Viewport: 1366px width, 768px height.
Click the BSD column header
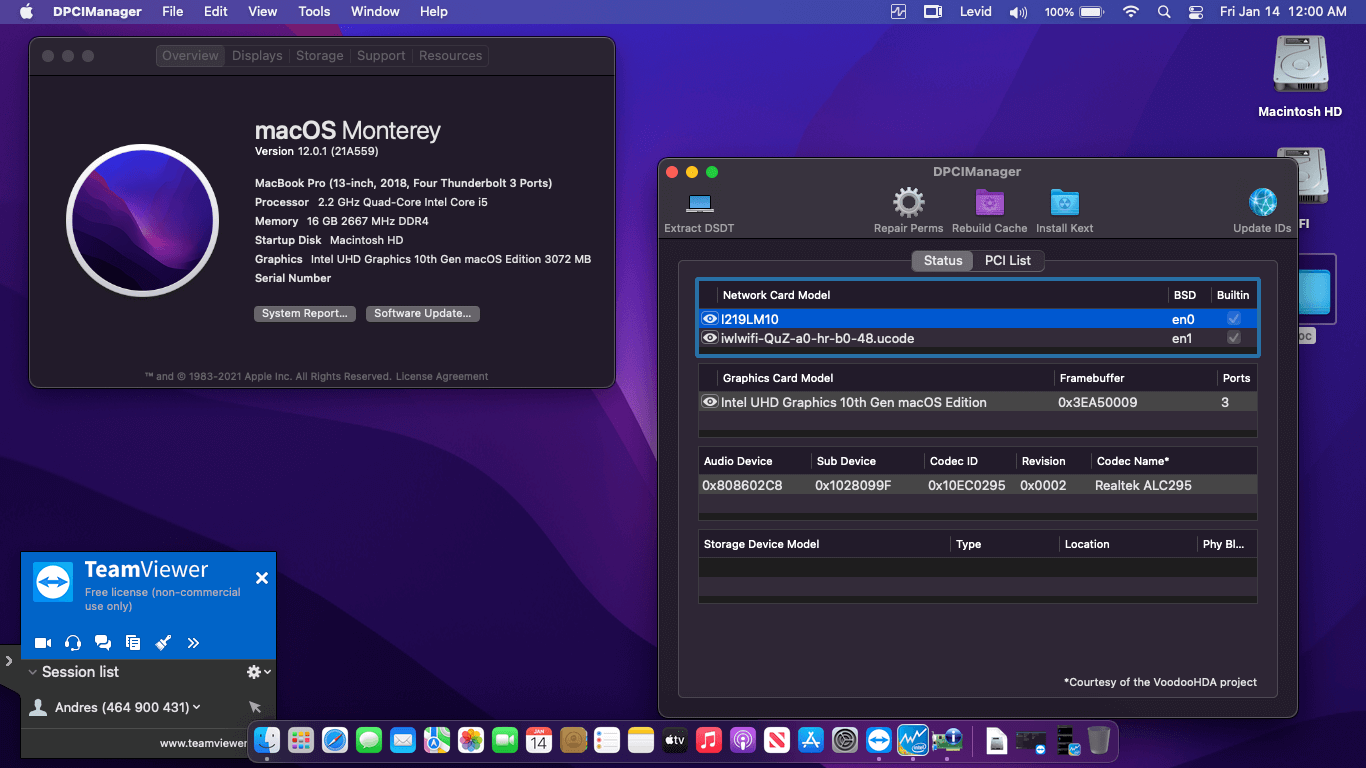1184,295
